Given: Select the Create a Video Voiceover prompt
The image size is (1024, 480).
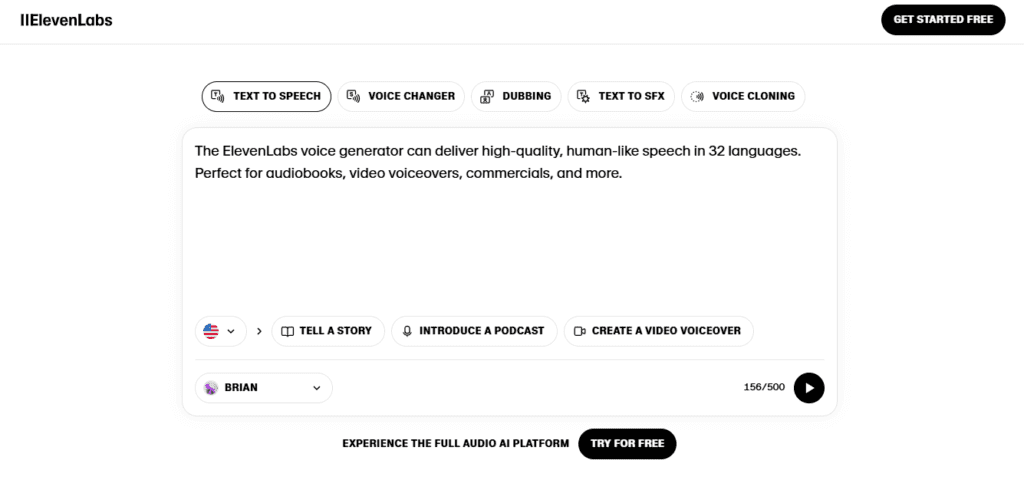Looking at the screenshot, I should [x=658, y=331].
